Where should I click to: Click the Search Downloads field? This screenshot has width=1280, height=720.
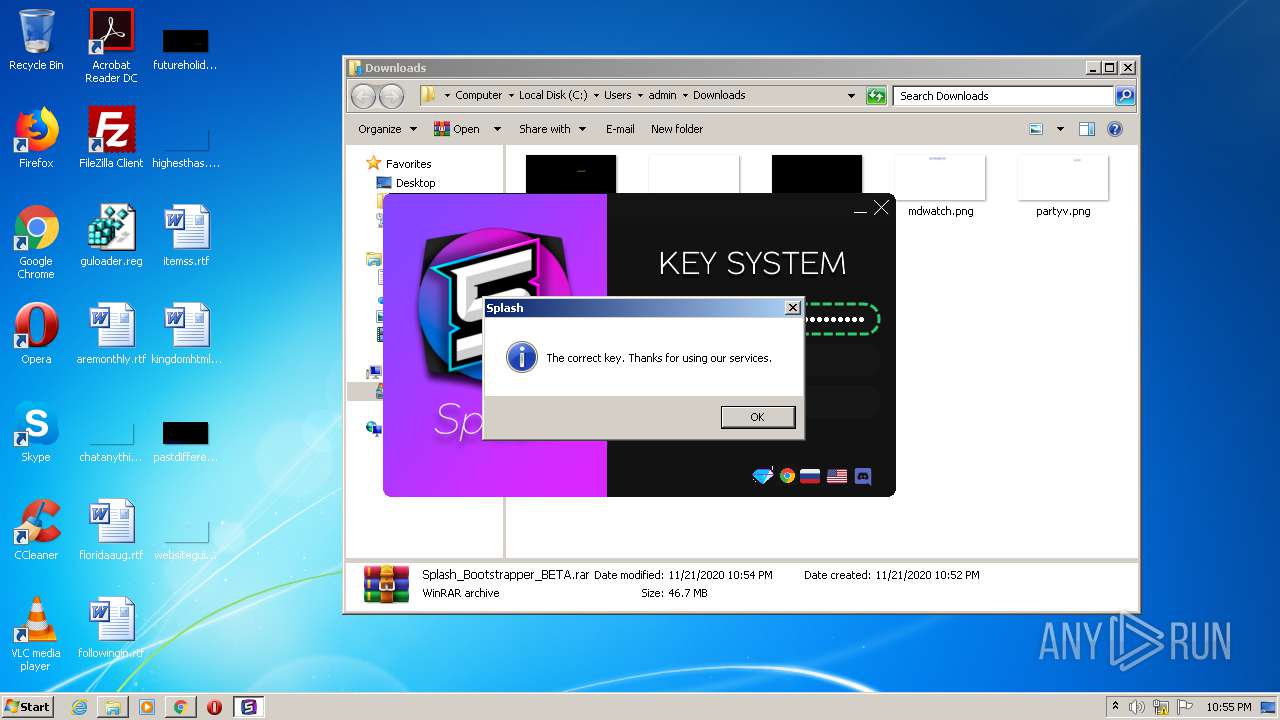1003,96
